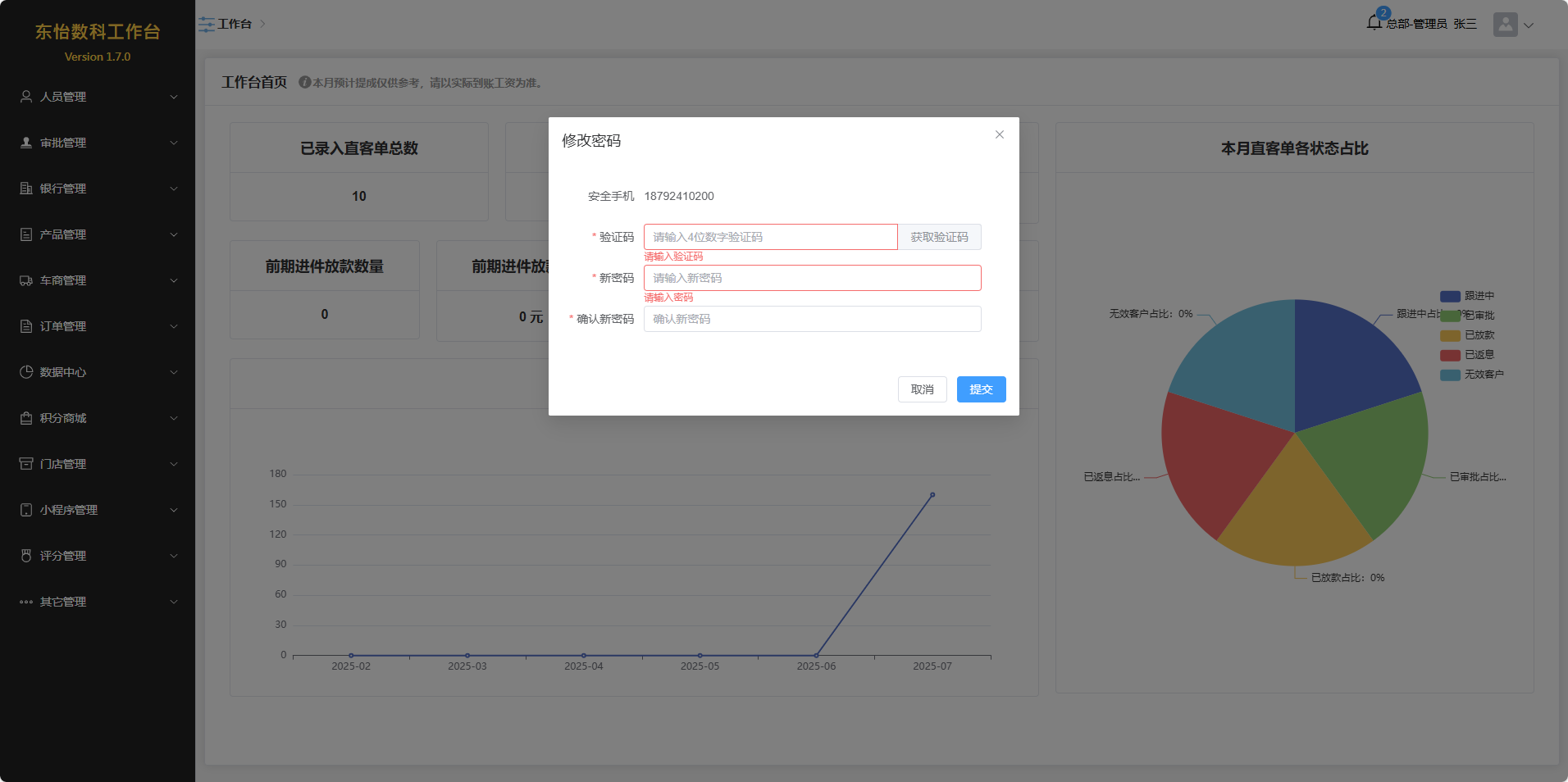Click the 数据中心 pie chart icon
Screen dimensions: 1568x782
point(26,372)
